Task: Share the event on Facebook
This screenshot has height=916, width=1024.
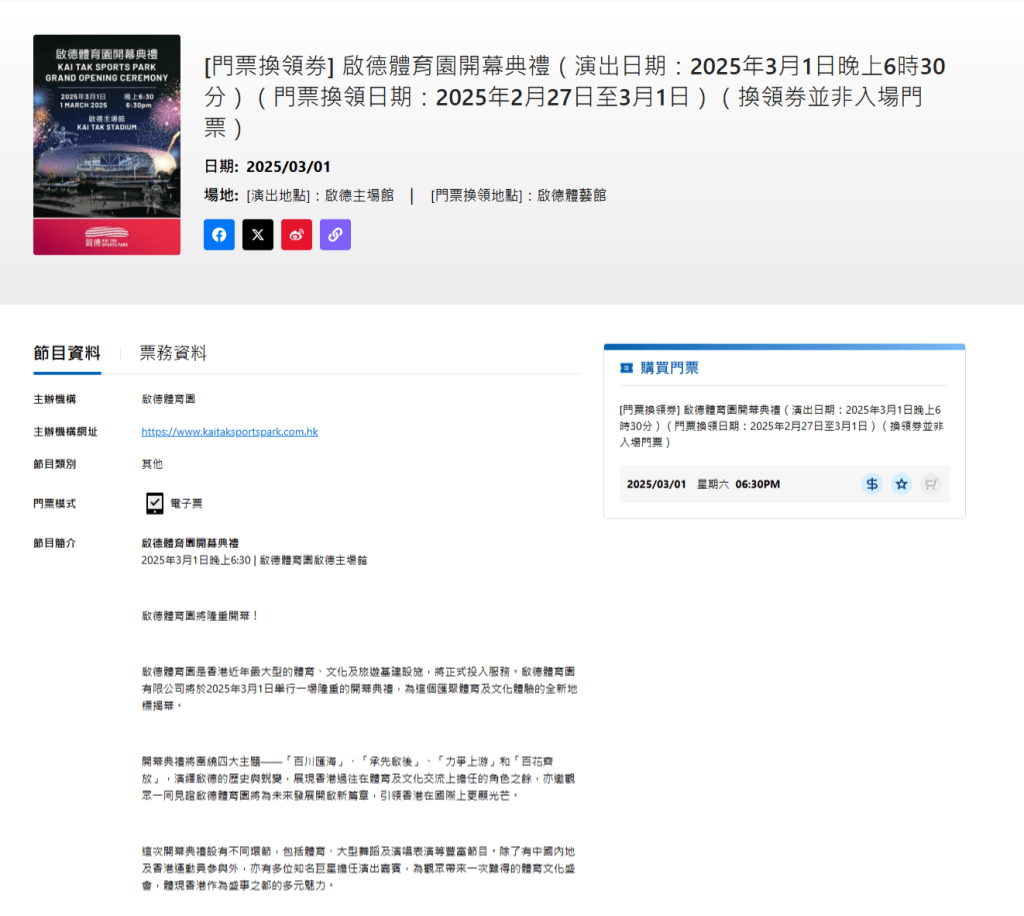Action: point(219,235)
